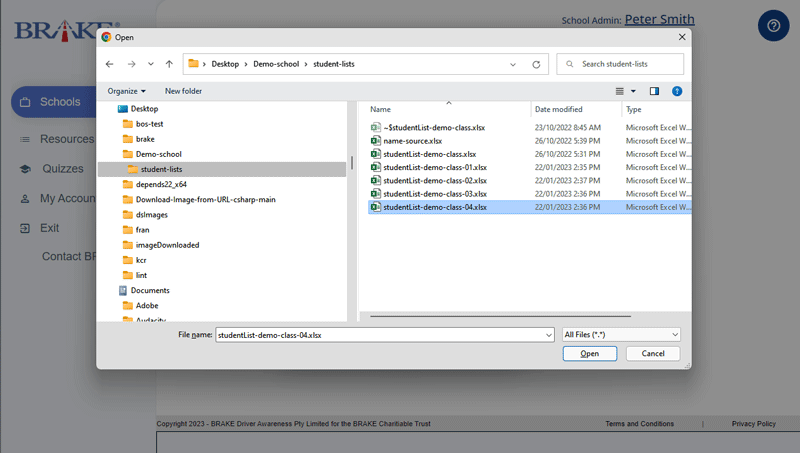Viewport: 800px width, 453px height.
Task: Click the Peter Smith admin link
Action: coord(659,19)
